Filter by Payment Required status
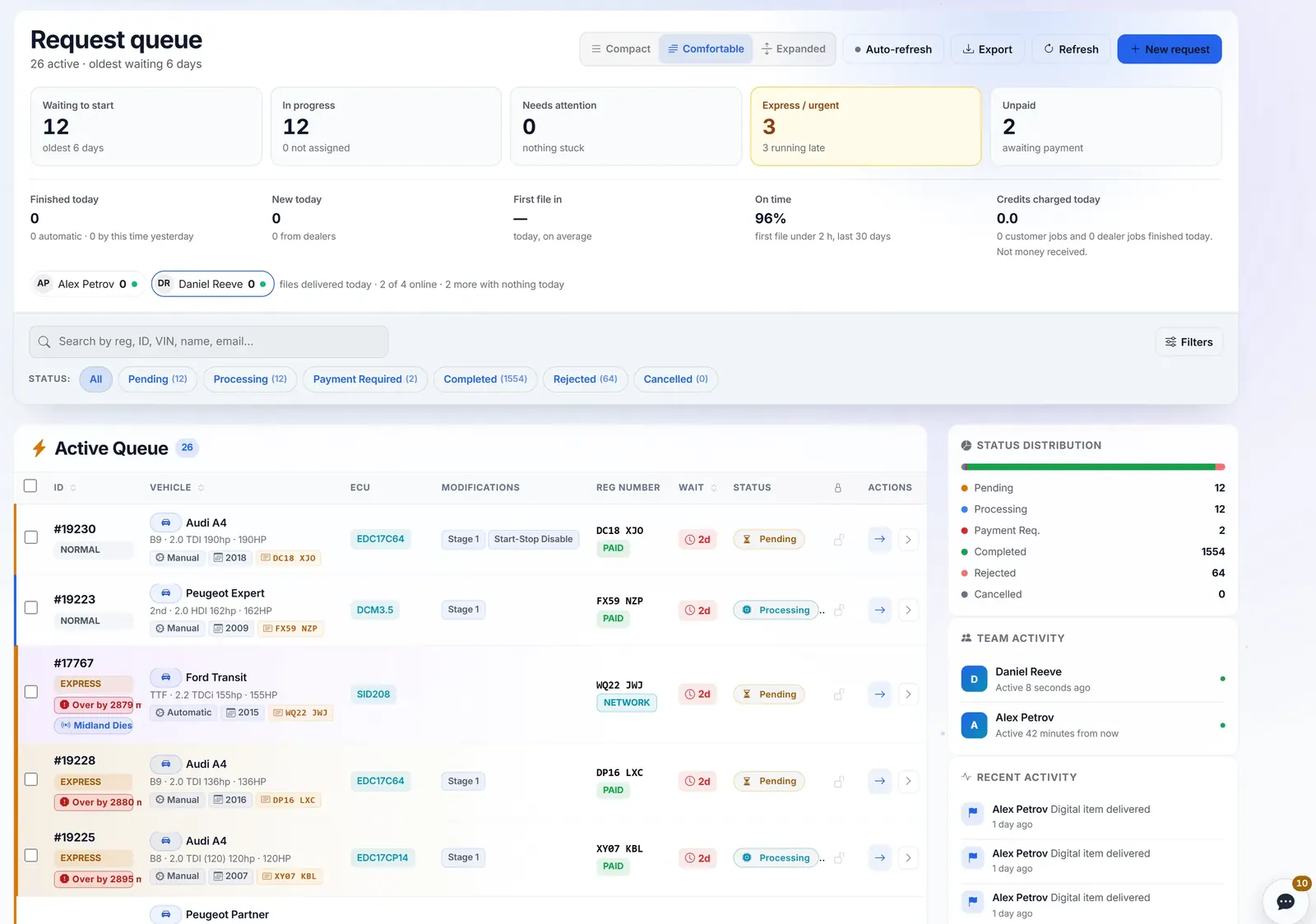The width and height of the screenshot is (1316, 924). [x=365, y=379]
